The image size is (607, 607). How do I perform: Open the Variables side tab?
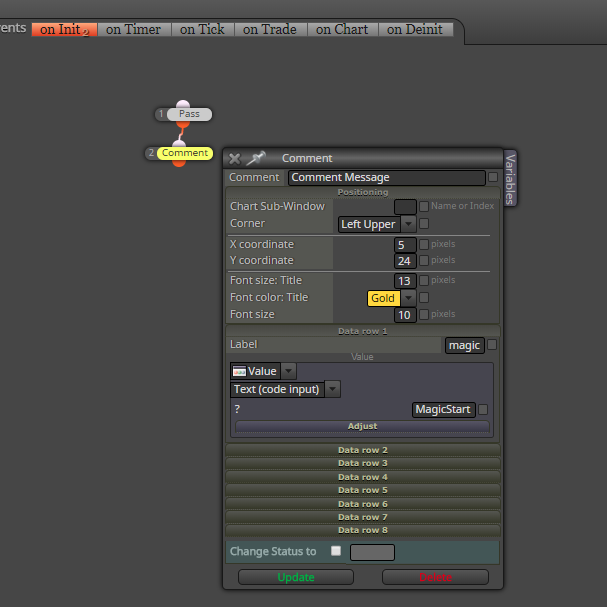(510, 178)
